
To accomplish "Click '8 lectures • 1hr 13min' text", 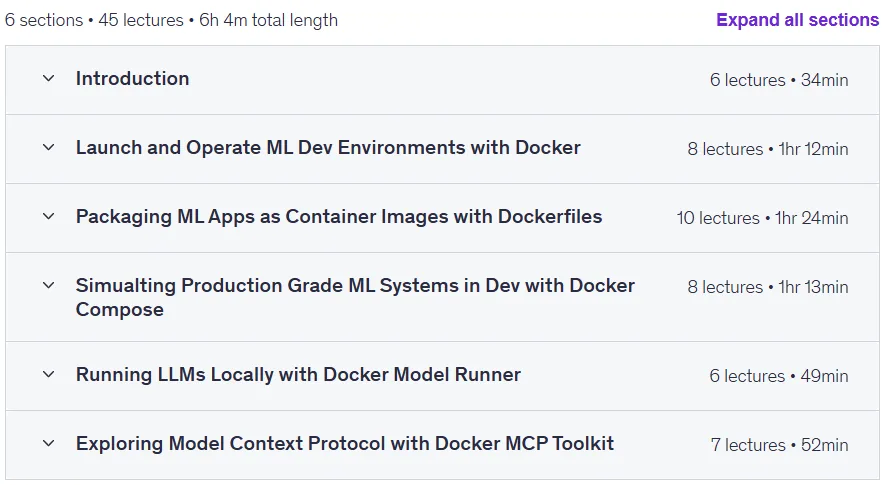I will 767,286.
